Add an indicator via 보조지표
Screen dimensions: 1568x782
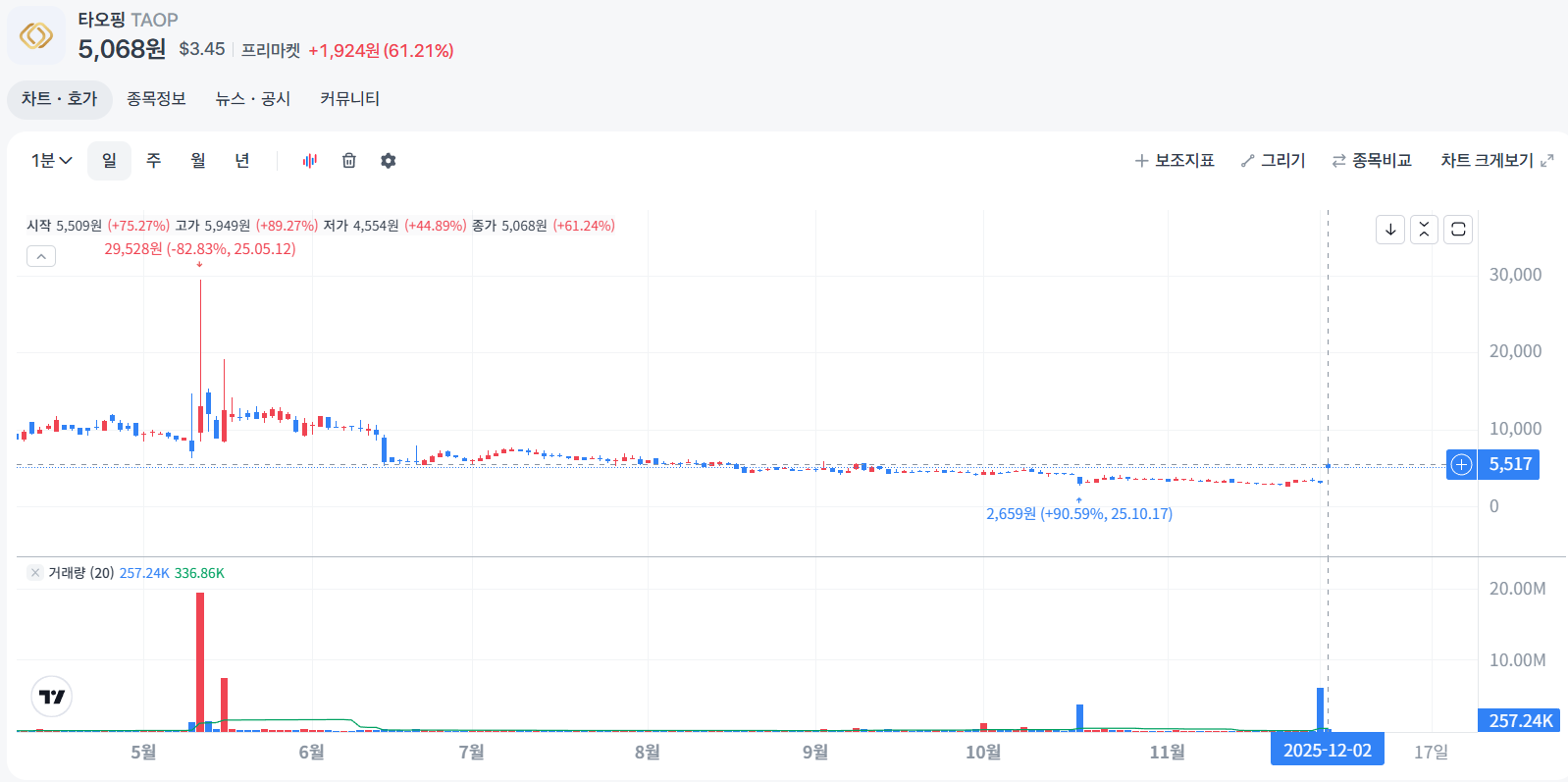point(1175,161)
